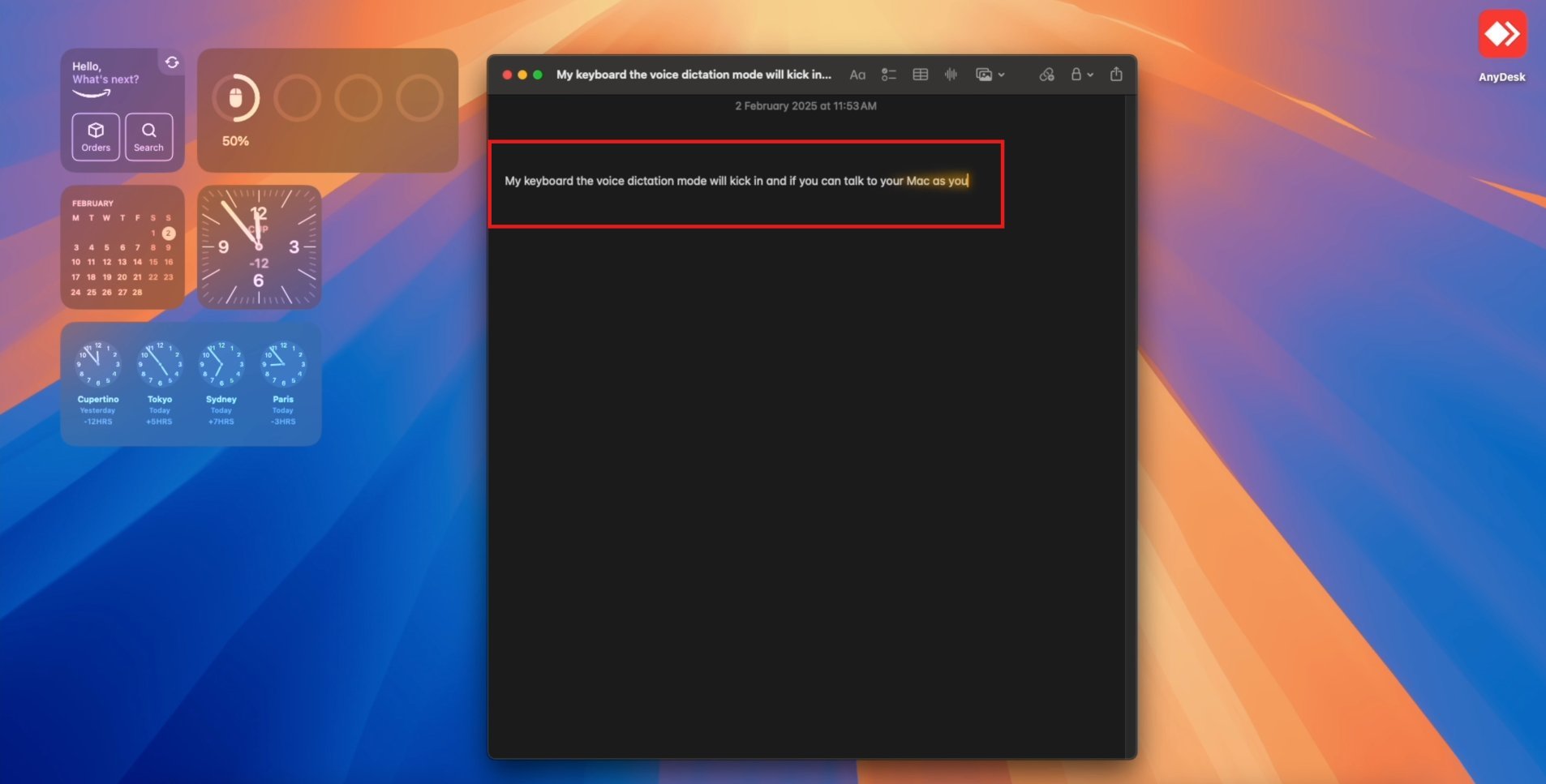Select the Paris world clock
The width and height of the screenshot is (1546, 784).
[x=283, y=383]
